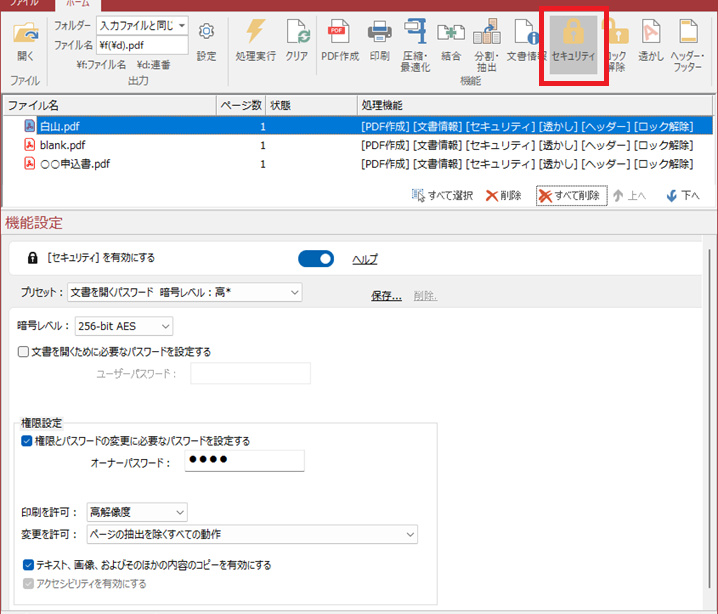Enable 文書を開くために必要なパスワード checkbox
Viewport: 718px width, 614px height.
[x=24, y=352]
